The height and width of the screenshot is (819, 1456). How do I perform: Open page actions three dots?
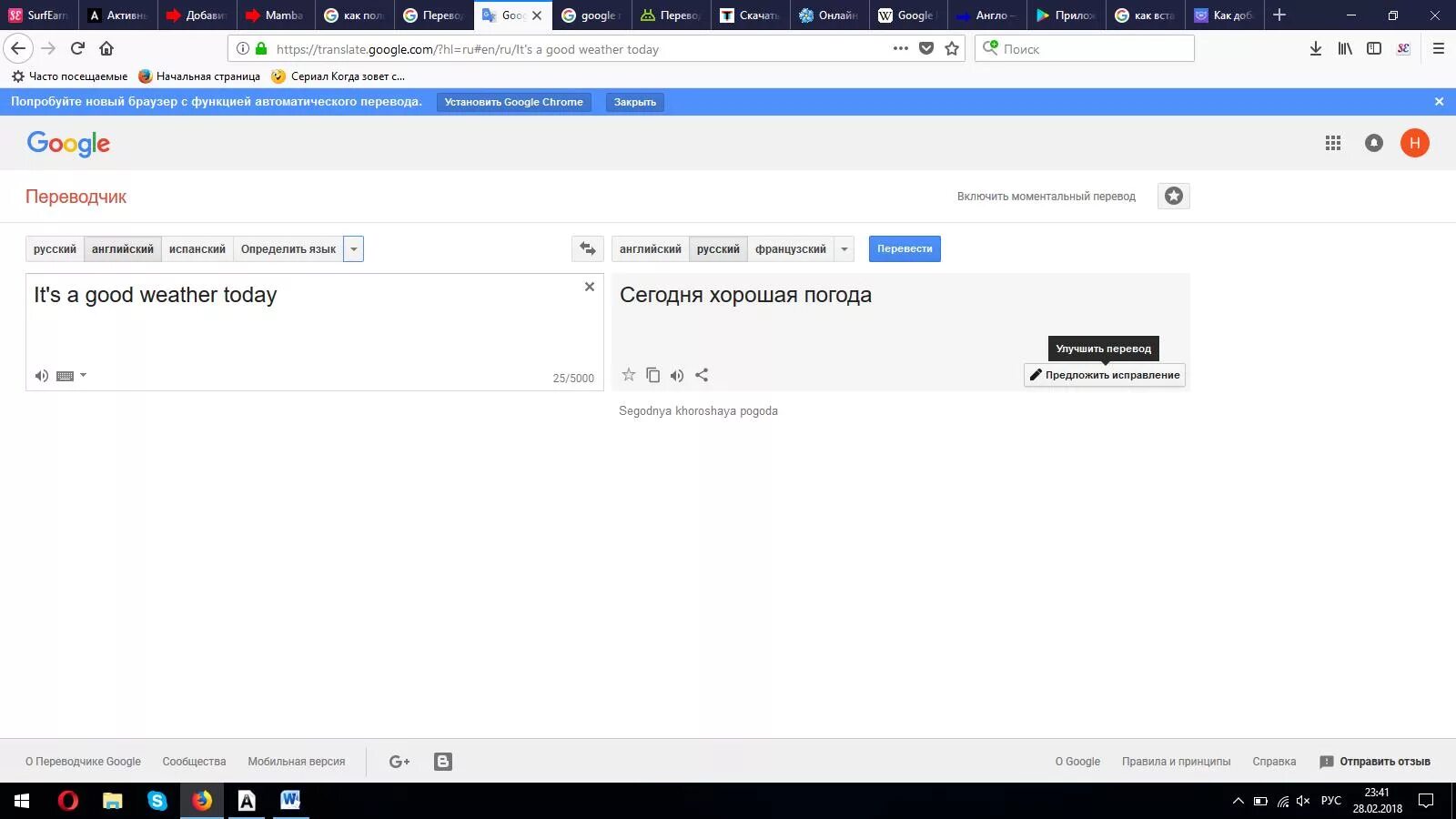[901, 49]
